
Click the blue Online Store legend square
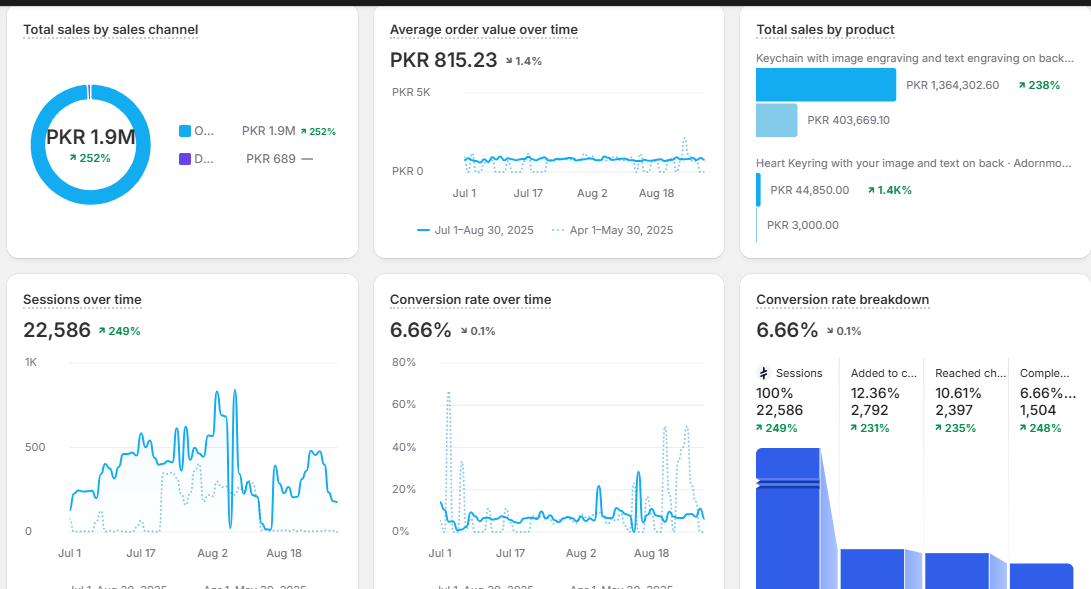click(x=184, y=131)
